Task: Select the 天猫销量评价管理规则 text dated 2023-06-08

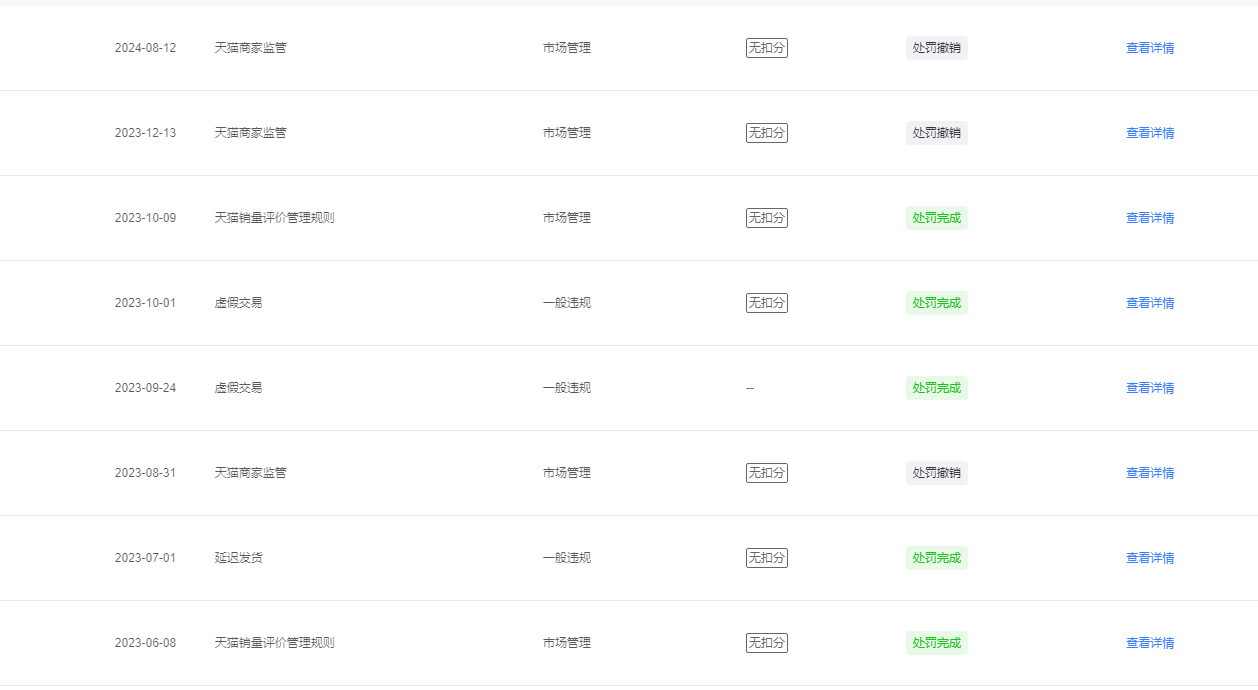Action: pos(275,643)
